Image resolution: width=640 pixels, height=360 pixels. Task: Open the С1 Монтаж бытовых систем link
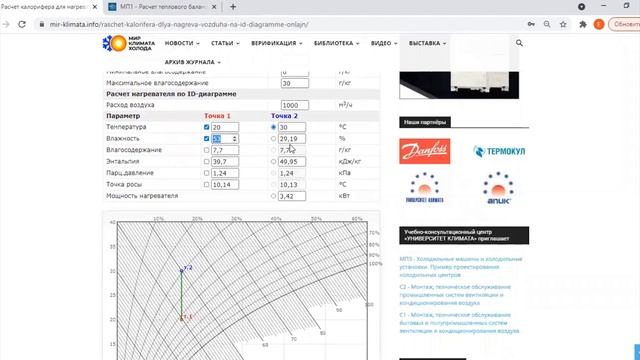(459, 323)
